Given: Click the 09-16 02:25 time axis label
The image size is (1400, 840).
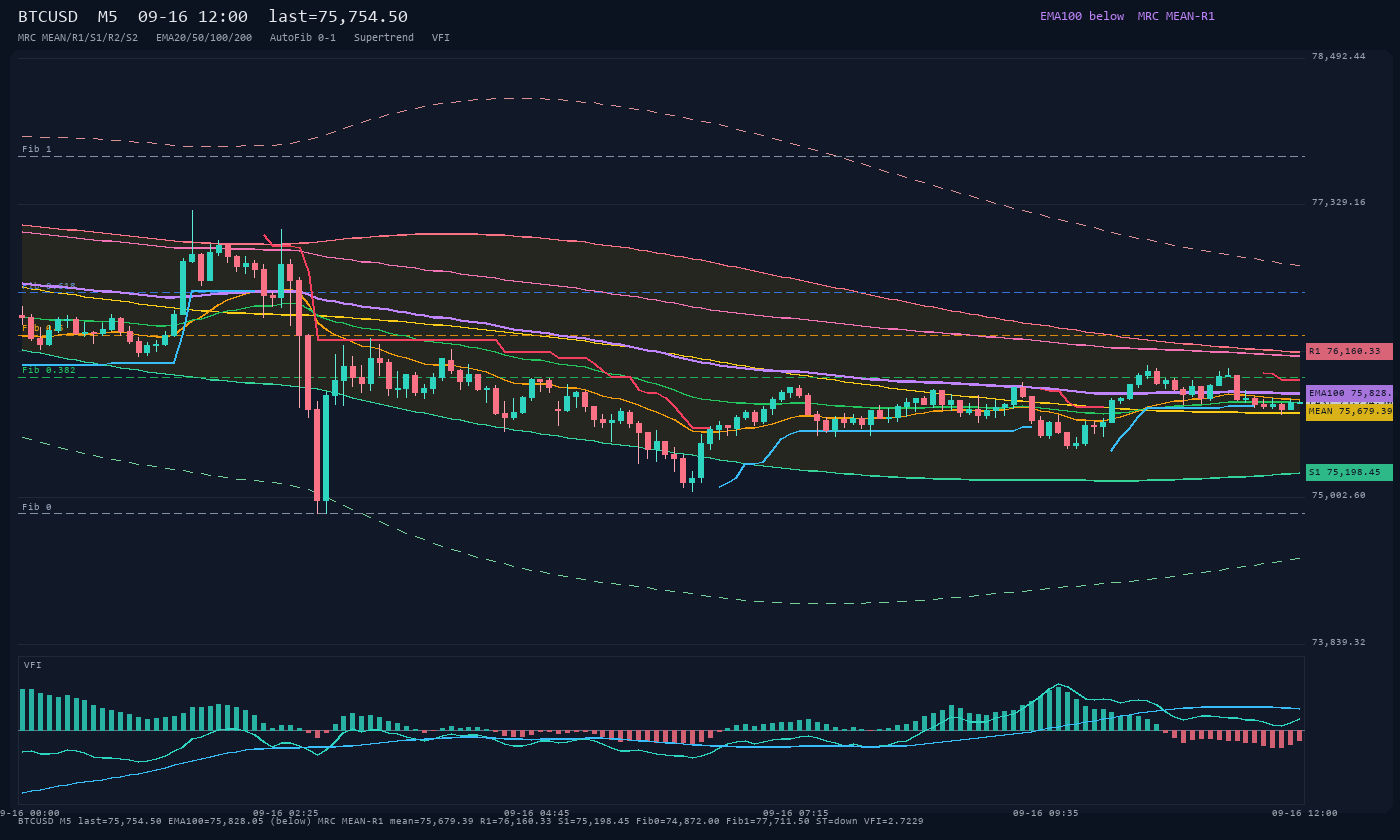Looking at the screenshot, I should tap(286, 813).
